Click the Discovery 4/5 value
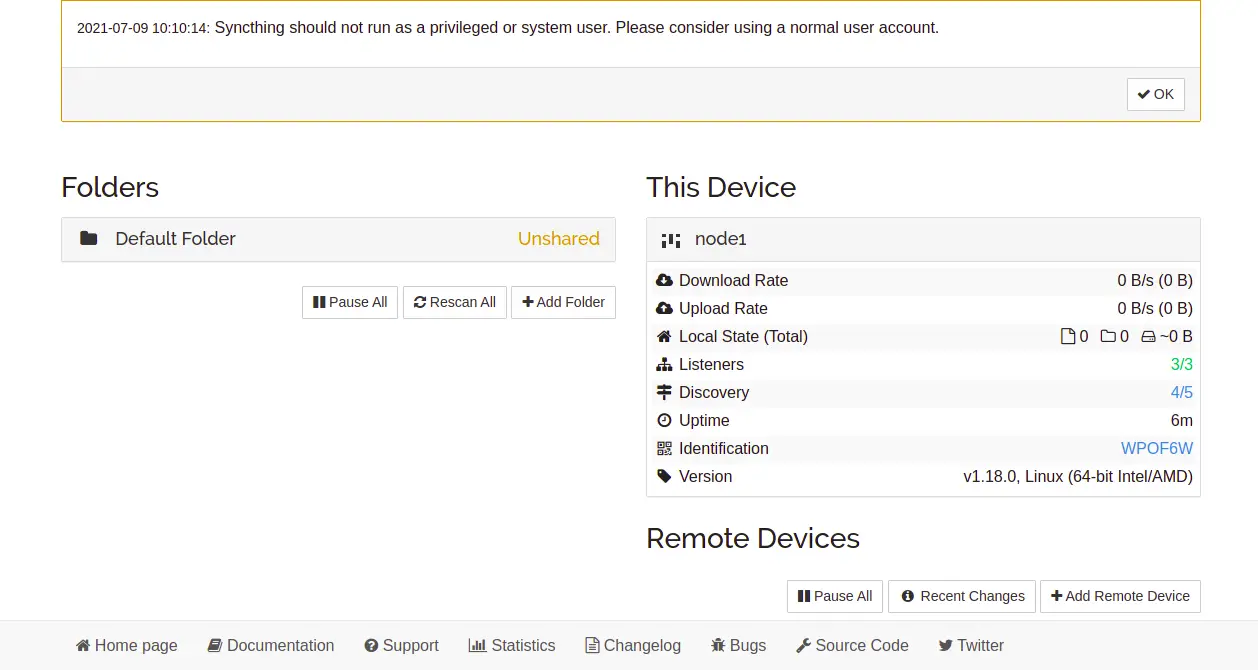This screenshot has height=670, width=1258. tap(1182, 393)
